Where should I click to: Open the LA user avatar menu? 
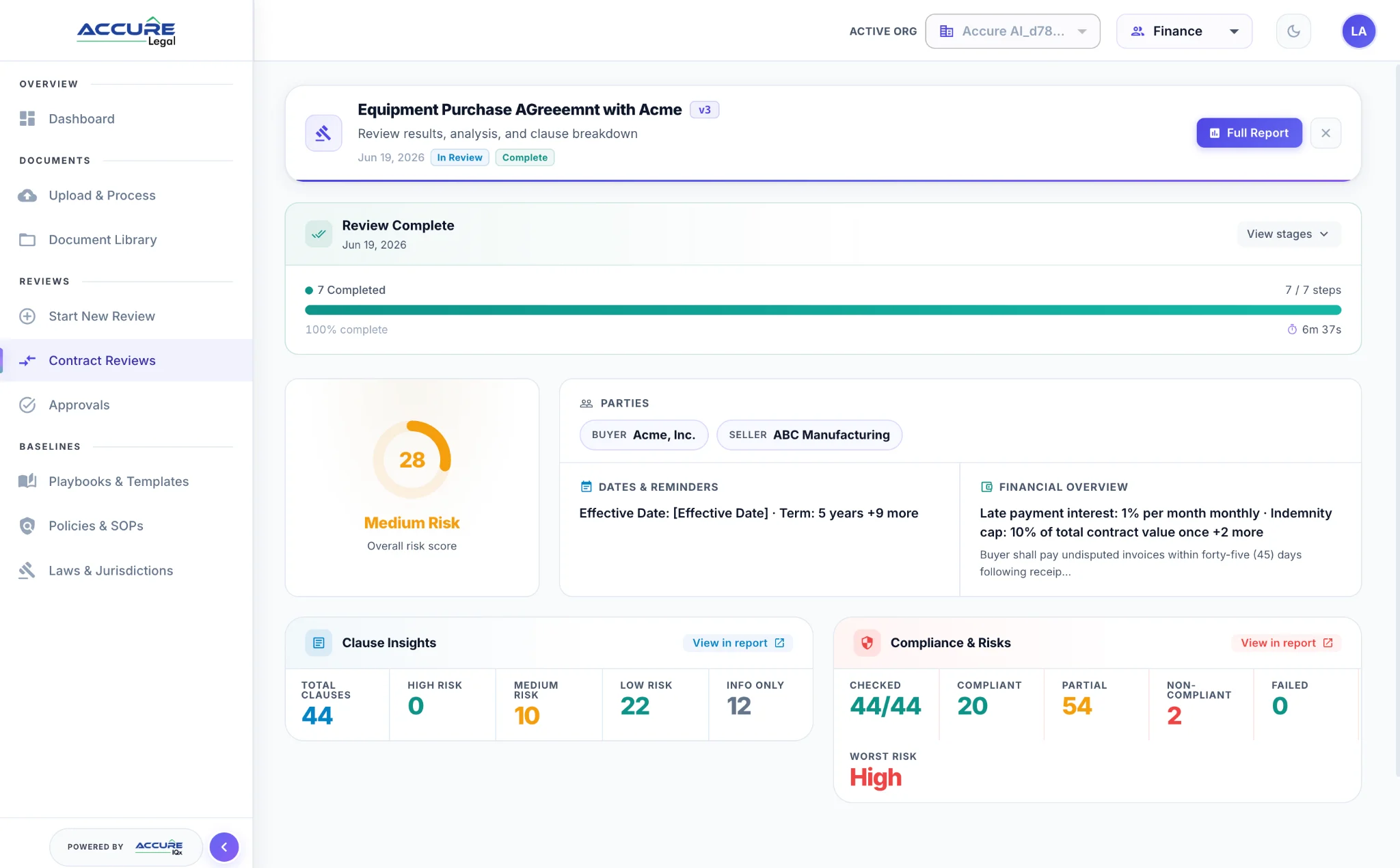1358,31
